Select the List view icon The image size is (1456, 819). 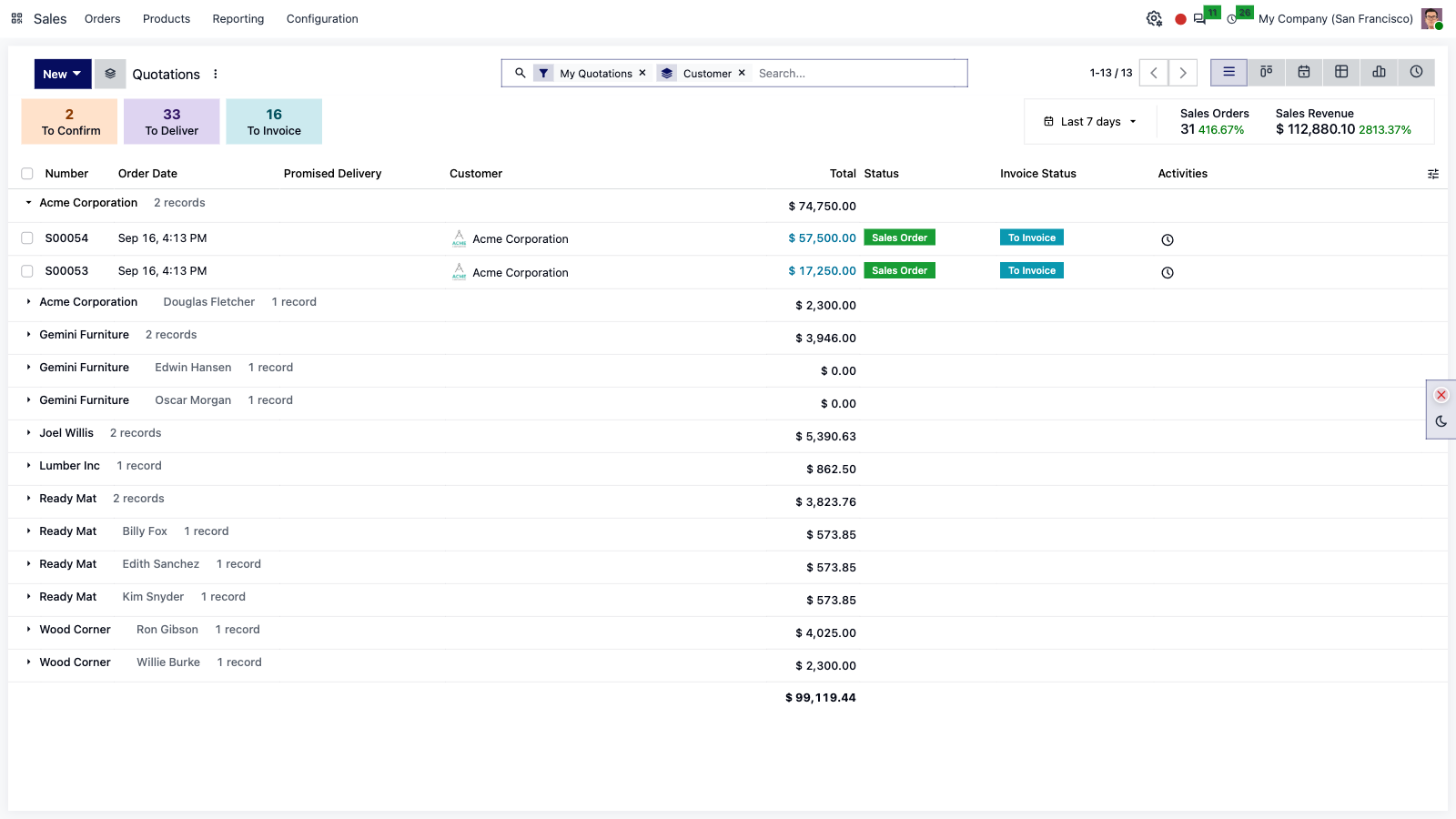coord(1228,72)
